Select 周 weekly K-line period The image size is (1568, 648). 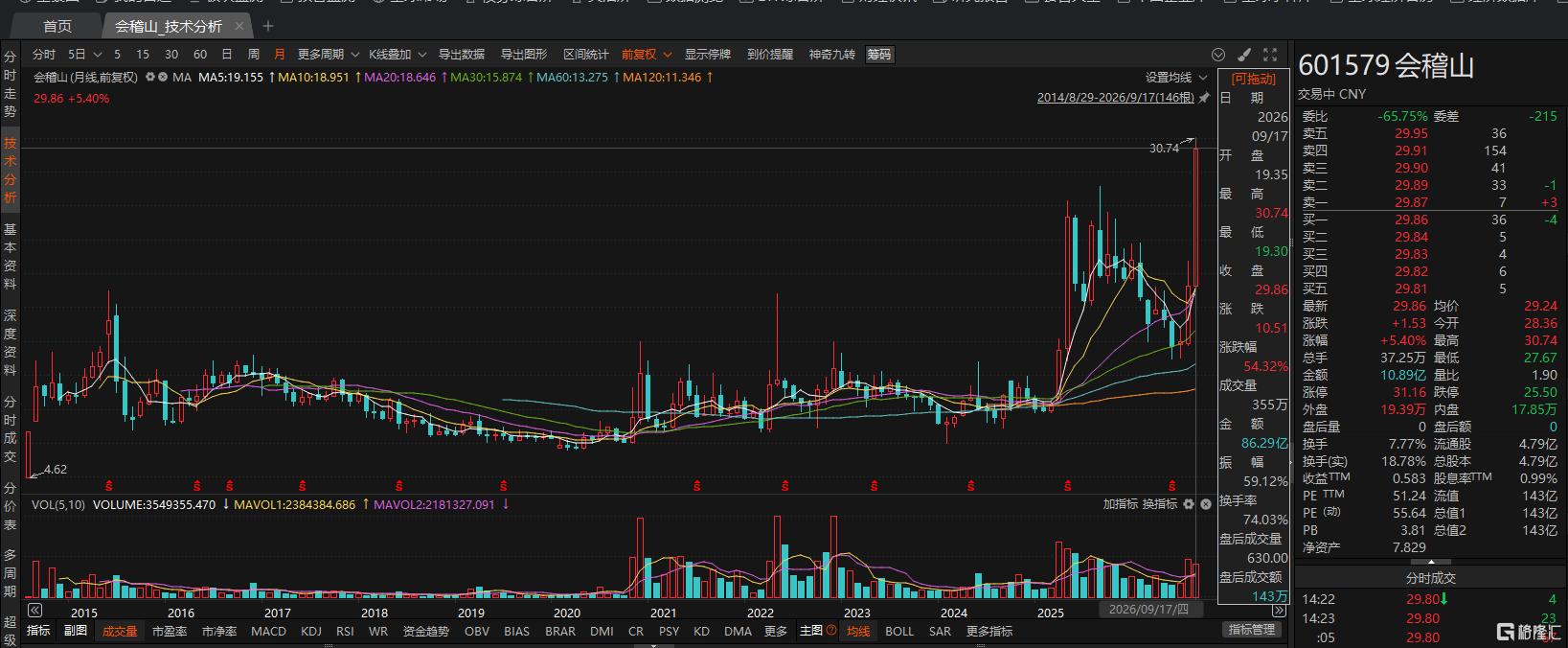point(254,55)
